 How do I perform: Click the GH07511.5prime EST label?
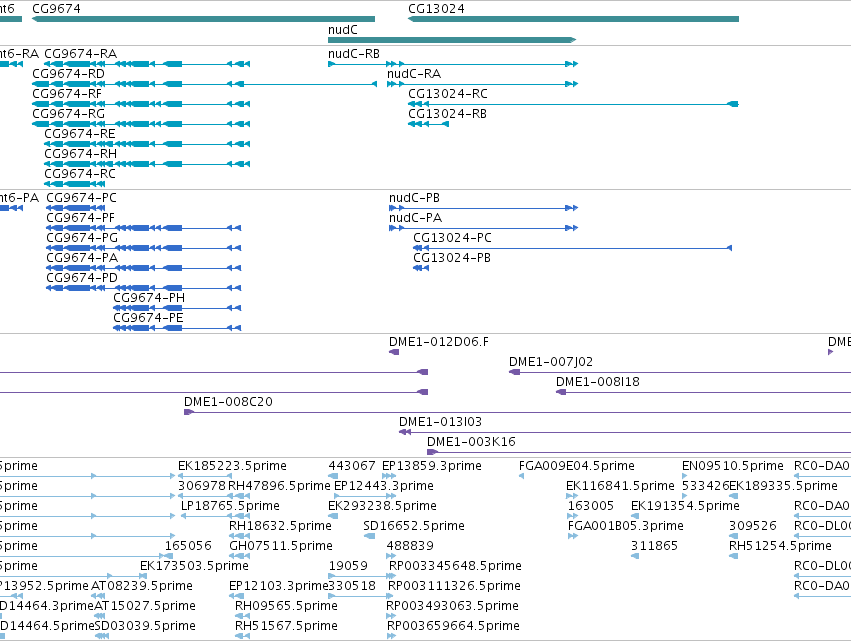[281, 546]
